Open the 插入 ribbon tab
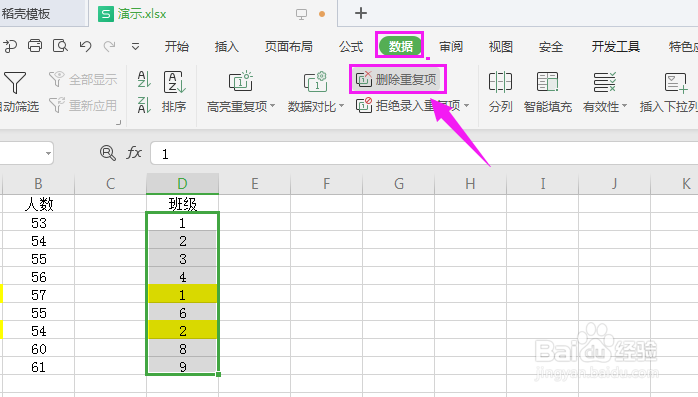This screenshot has width=698, height=397. click(226, 46)
